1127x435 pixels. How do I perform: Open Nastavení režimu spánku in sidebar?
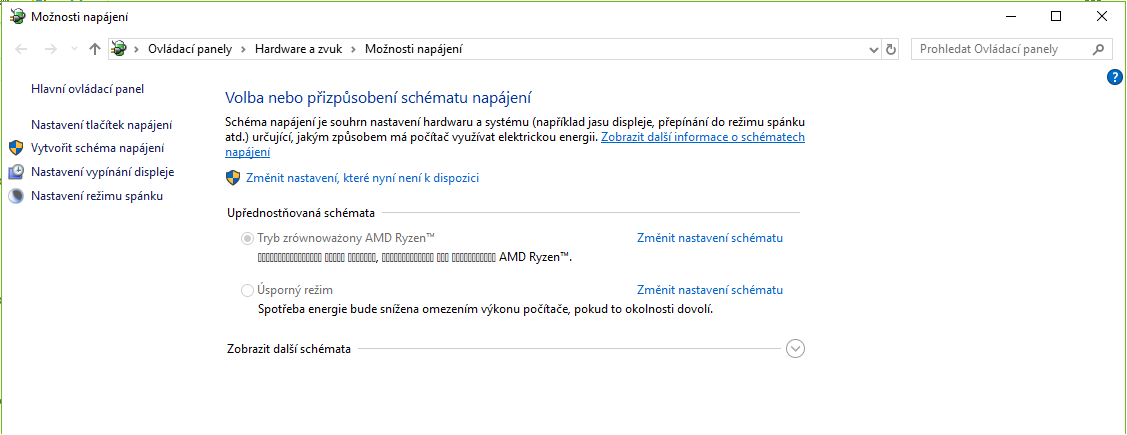pyautogui.click(x=97, y=196)
